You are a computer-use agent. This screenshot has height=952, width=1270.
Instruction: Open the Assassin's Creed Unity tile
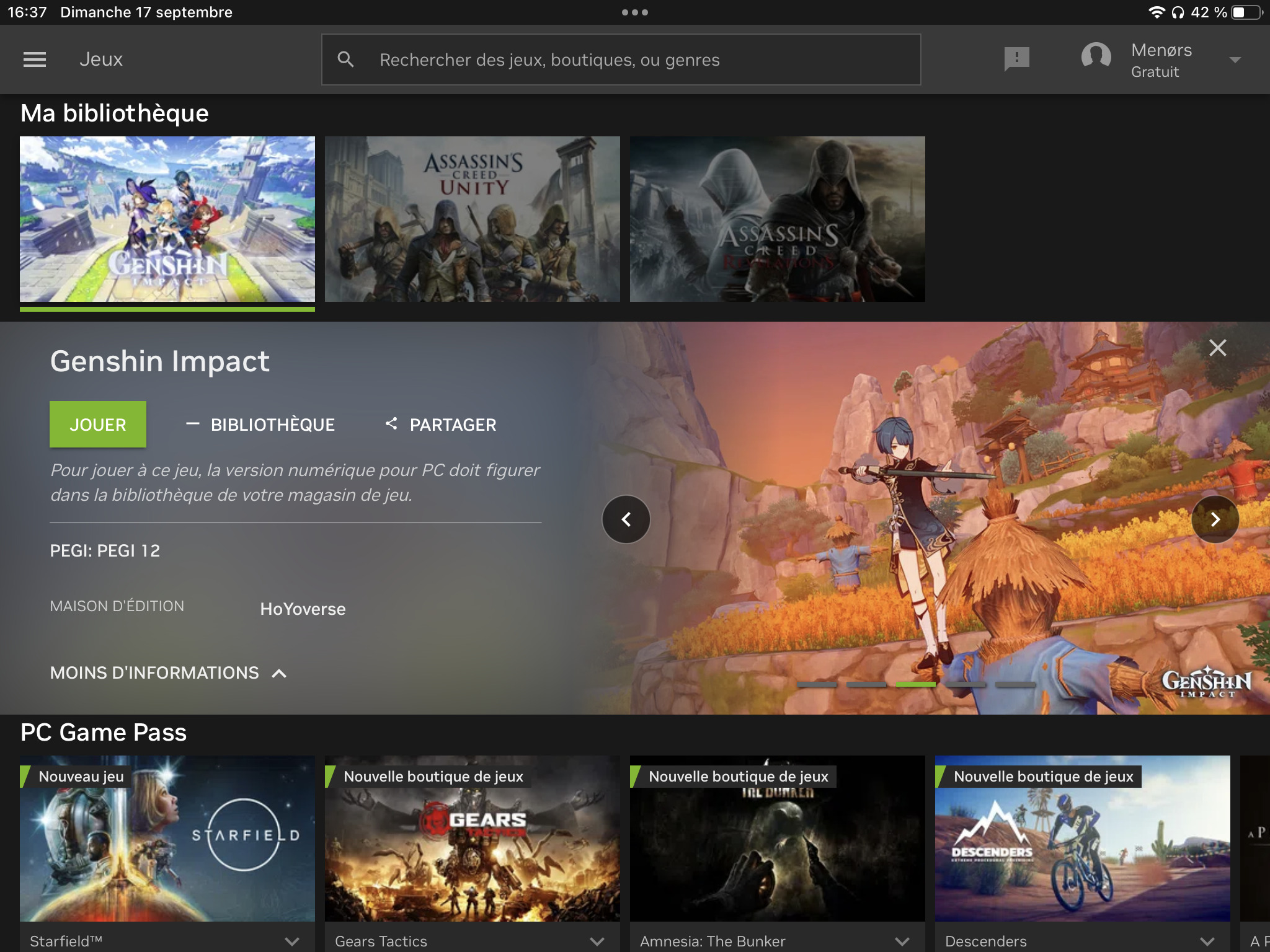pos(473,219)
